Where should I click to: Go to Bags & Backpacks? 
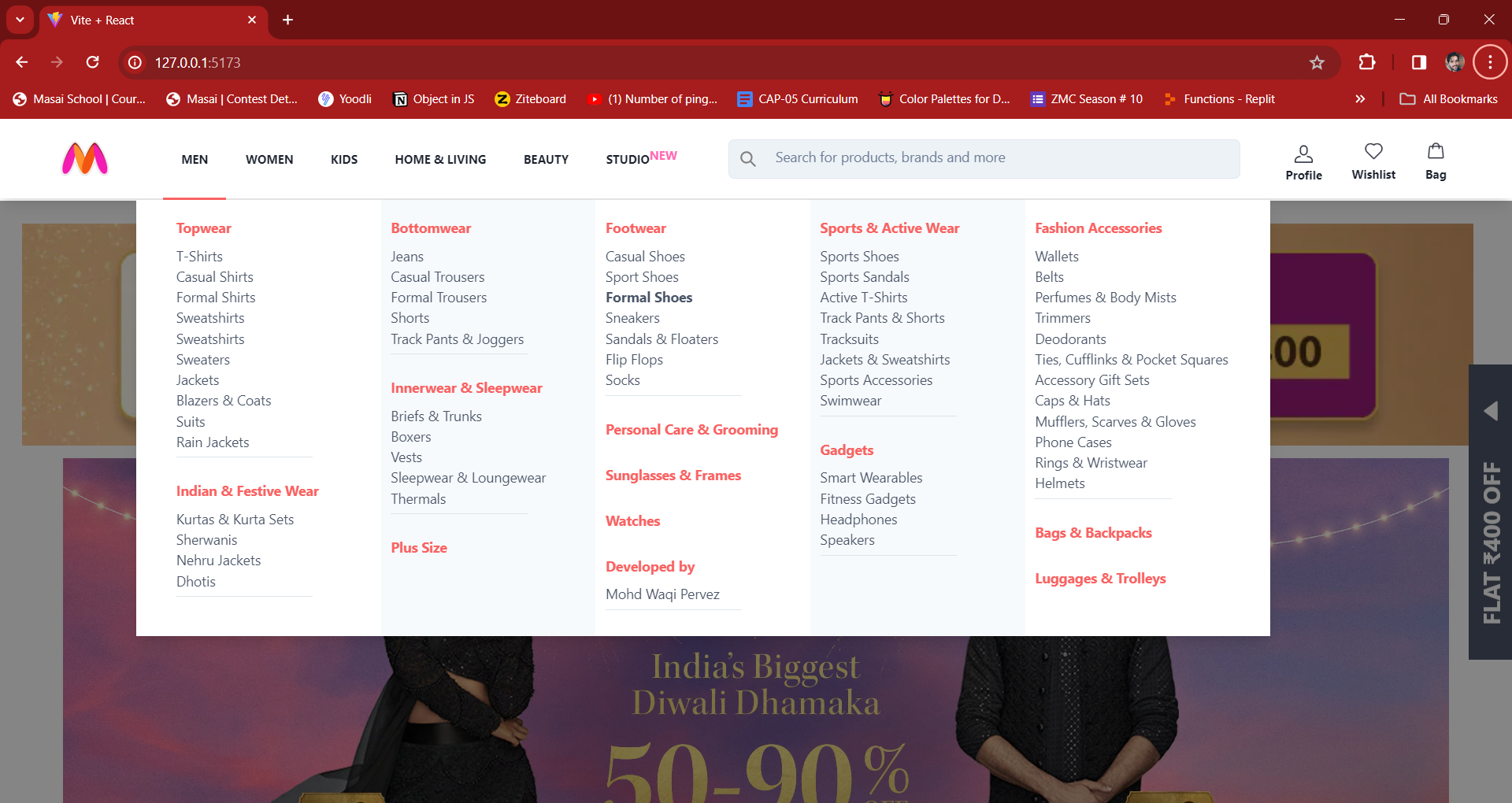1093,533
